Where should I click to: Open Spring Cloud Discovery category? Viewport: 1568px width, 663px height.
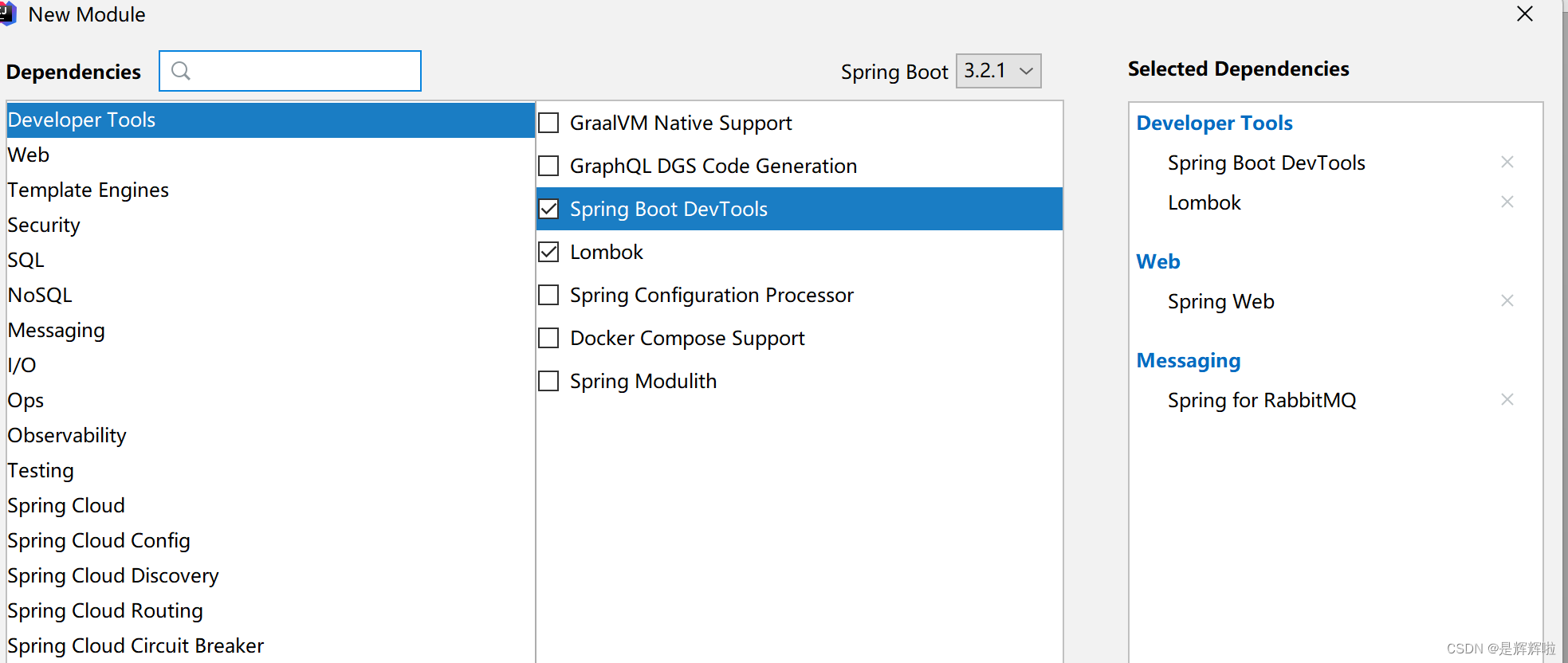[x=270, y=575]
